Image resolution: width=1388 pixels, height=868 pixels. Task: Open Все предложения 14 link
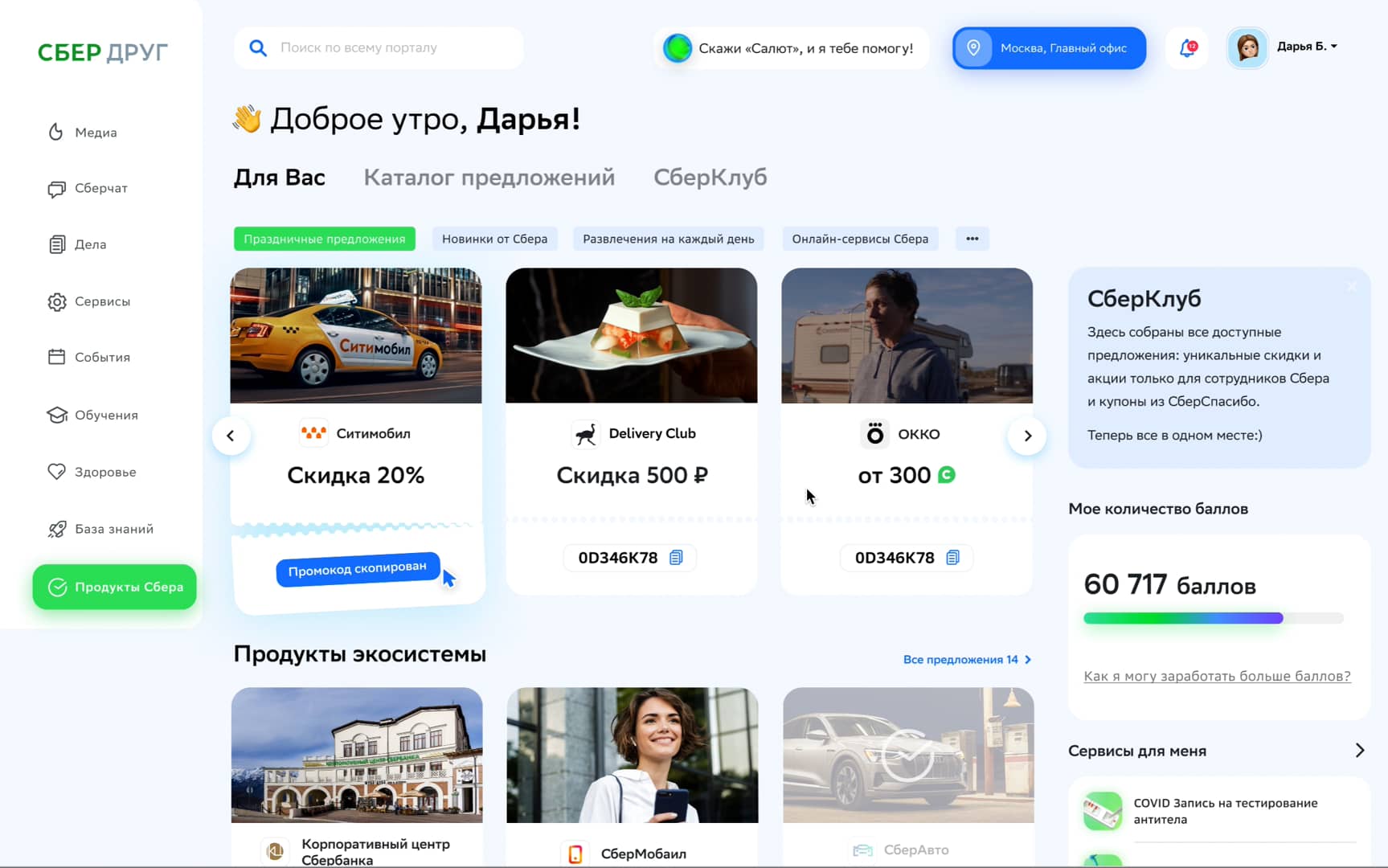pos(967,659)
